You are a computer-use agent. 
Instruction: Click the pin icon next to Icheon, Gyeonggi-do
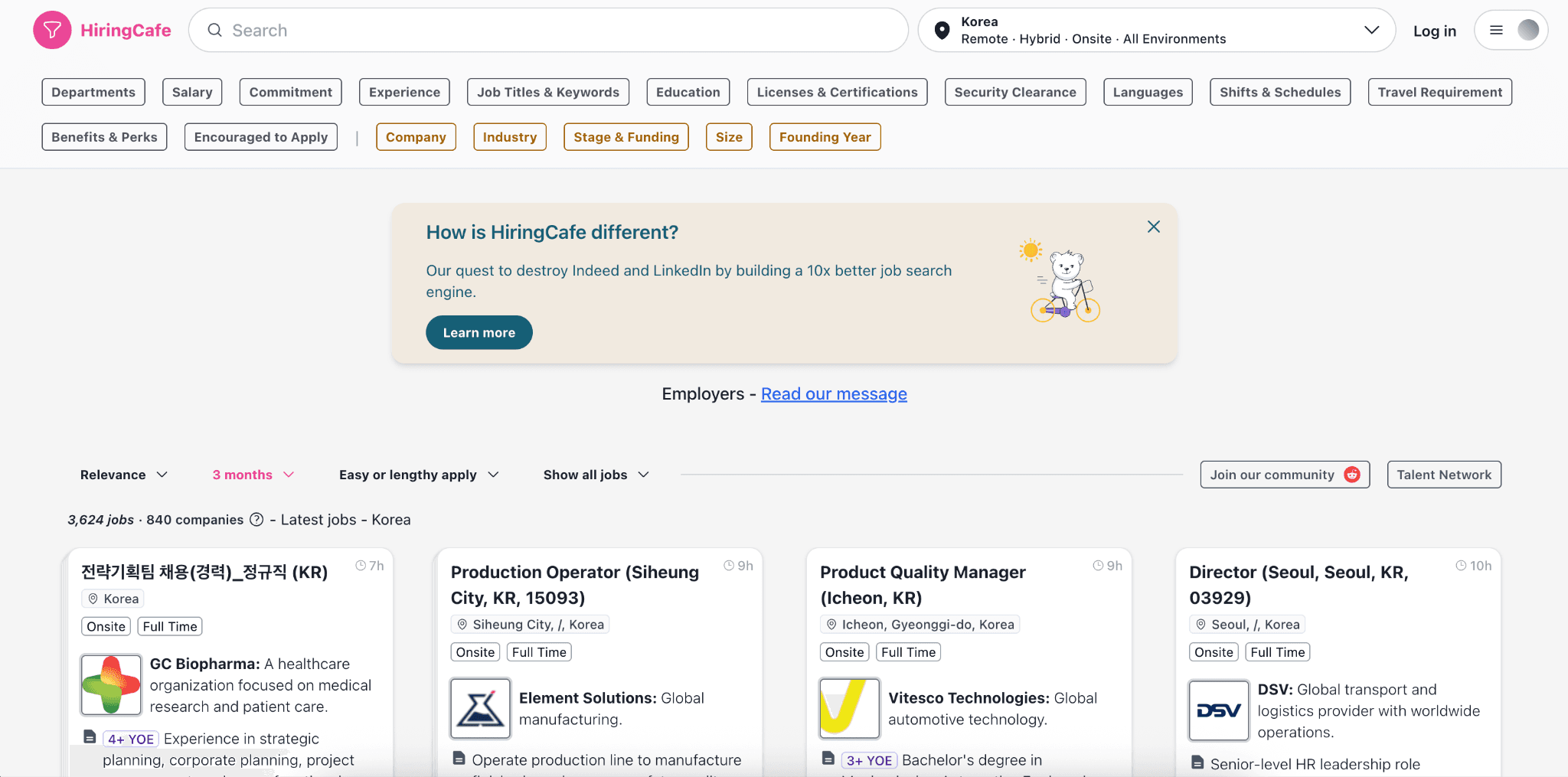click(831, 625)
